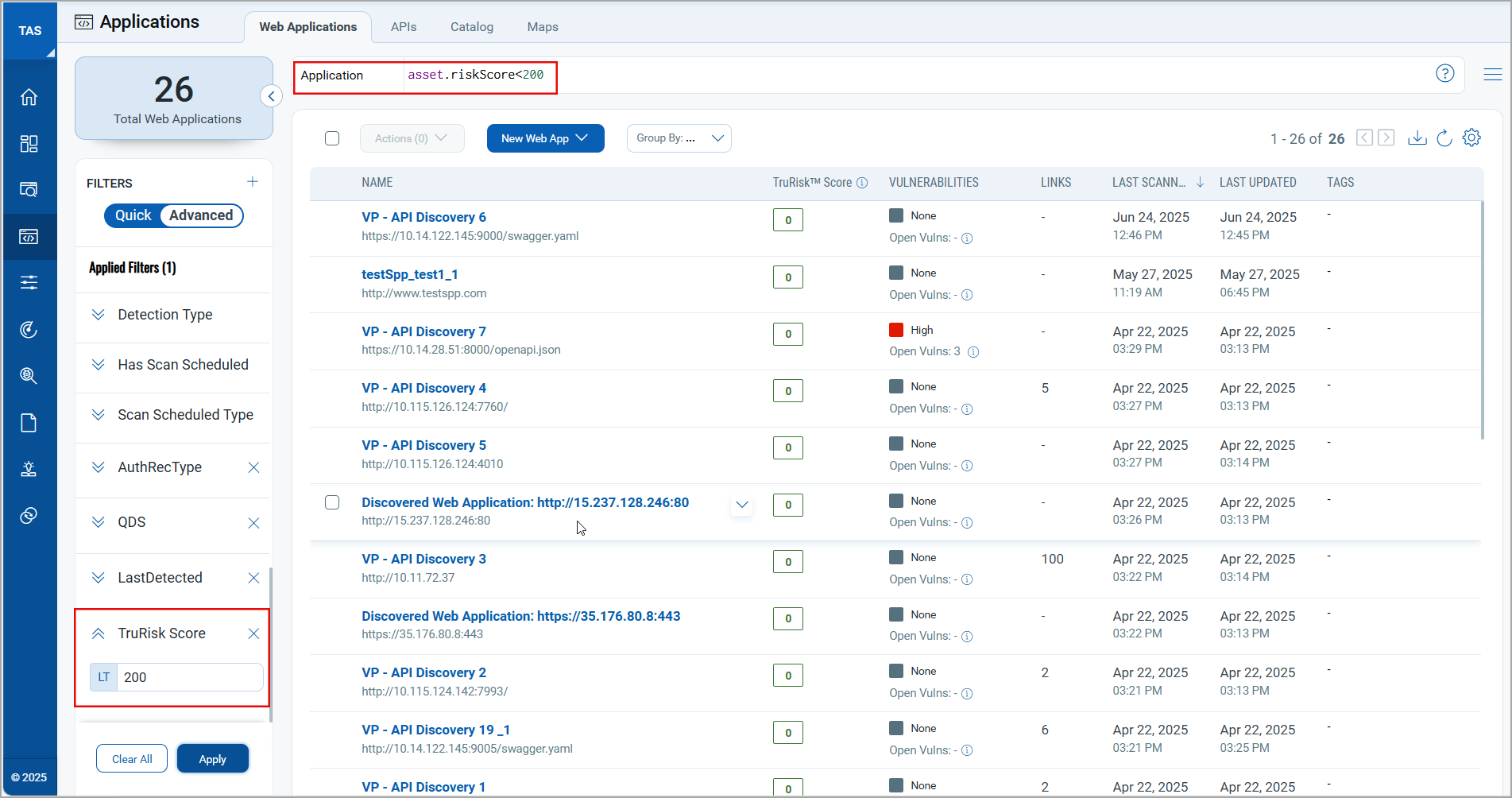Open quick actions chevron for 15.237.128.246:80

pyautogui.click(x=742, y=505)
